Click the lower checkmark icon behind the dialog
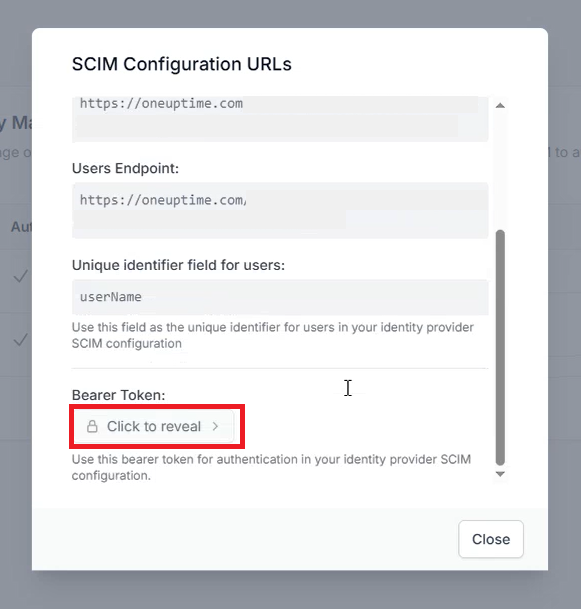Screen dimensions: 581x609 pos(21,340)
